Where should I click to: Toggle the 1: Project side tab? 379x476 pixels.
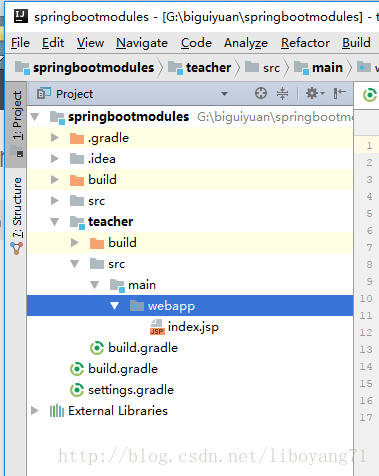tap(16, 124)
